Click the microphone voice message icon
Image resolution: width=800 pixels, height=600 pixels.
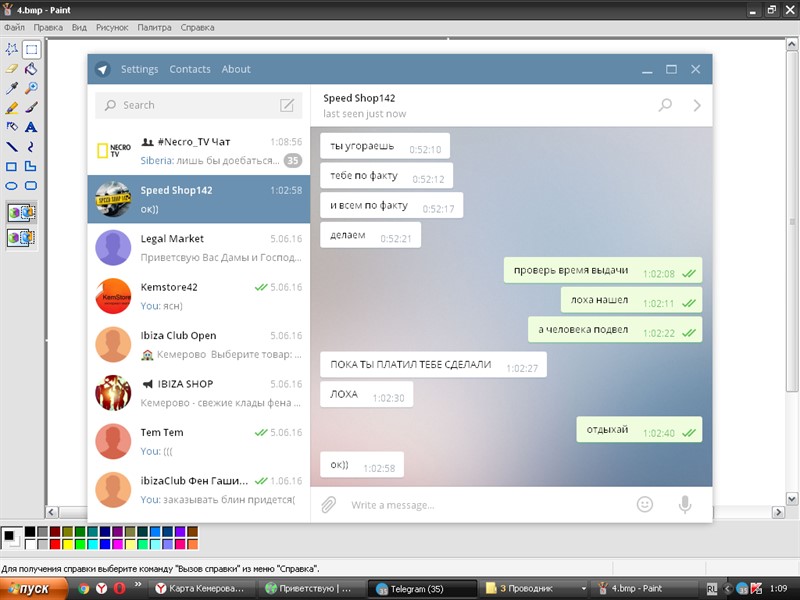click(685, 505)
